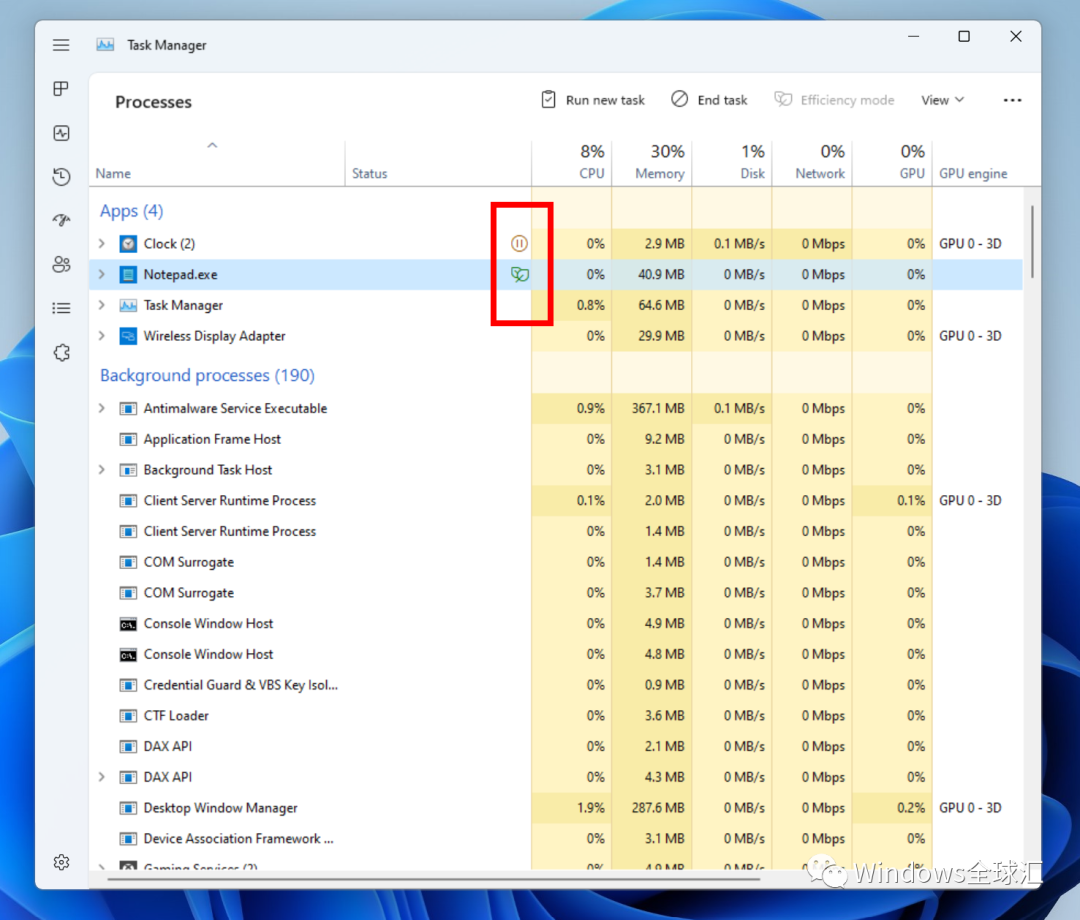Click the 40.9 MB memory value
The height and width of the screenshot is (920, 1080).
tap(661, 275)
